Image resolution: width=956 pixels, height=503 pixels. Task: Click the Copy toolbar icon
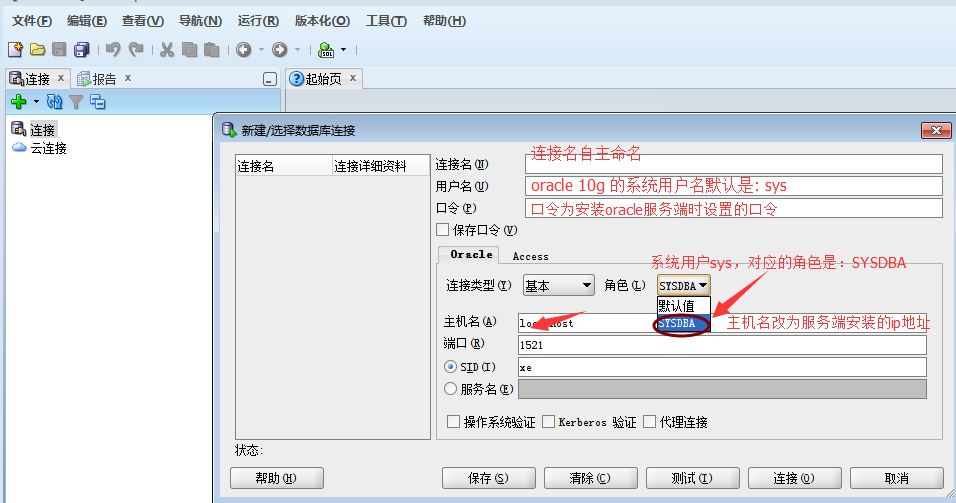[x=190, y=49]
